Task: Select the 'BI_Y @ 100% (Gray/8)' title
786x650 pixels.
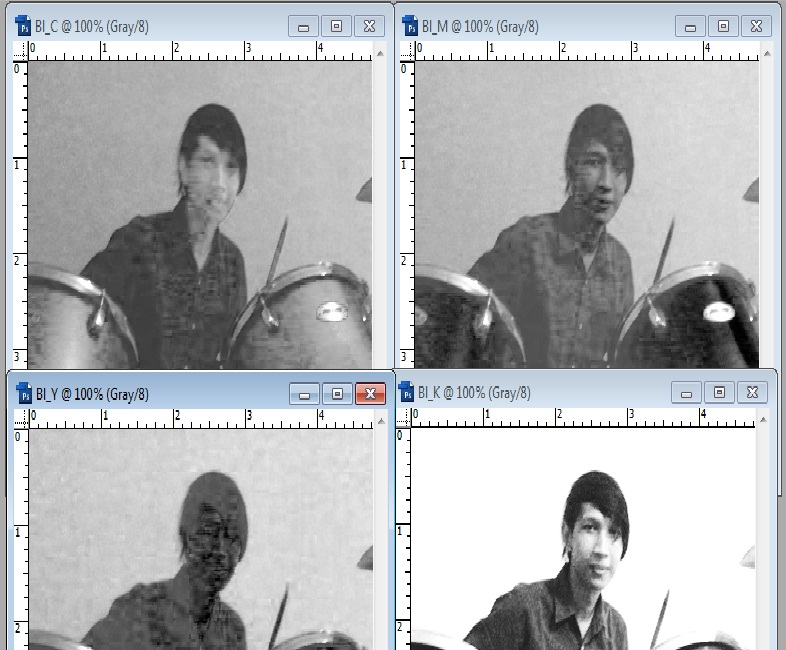Action: click(x=92, y=394)
